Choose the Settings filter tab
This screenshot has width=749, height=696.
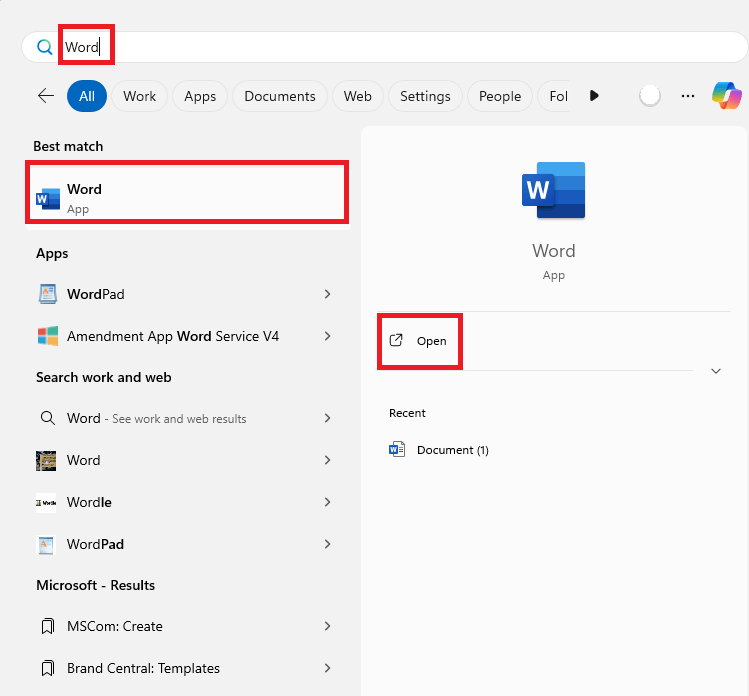pos(425,96)
